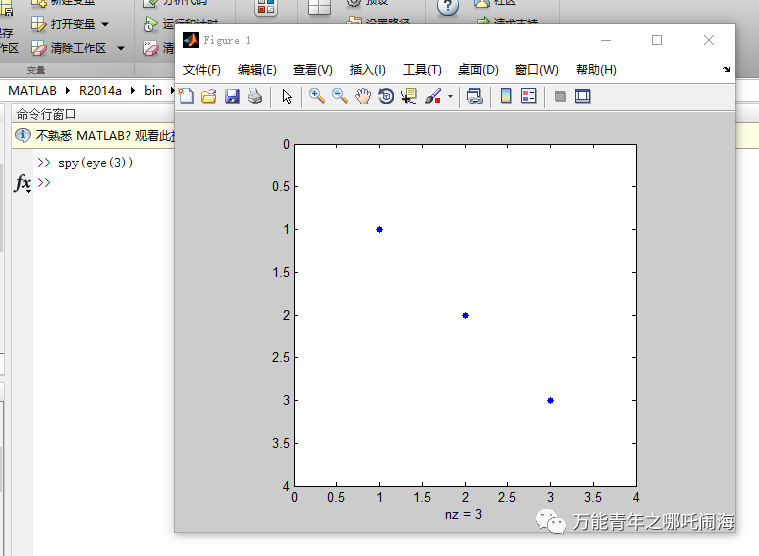This screenshot has height=556, width=759.
Task: Select the Zoom Out magnifier tool
Action: [340, 96]
